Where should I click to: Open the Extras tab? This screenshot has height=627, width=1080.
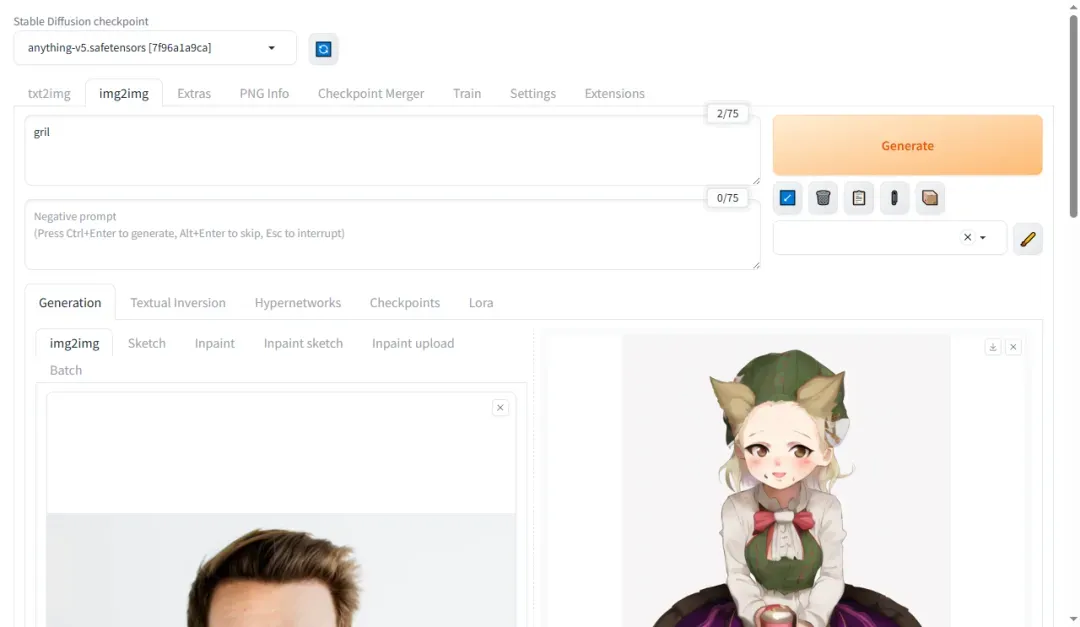(194, 93)
